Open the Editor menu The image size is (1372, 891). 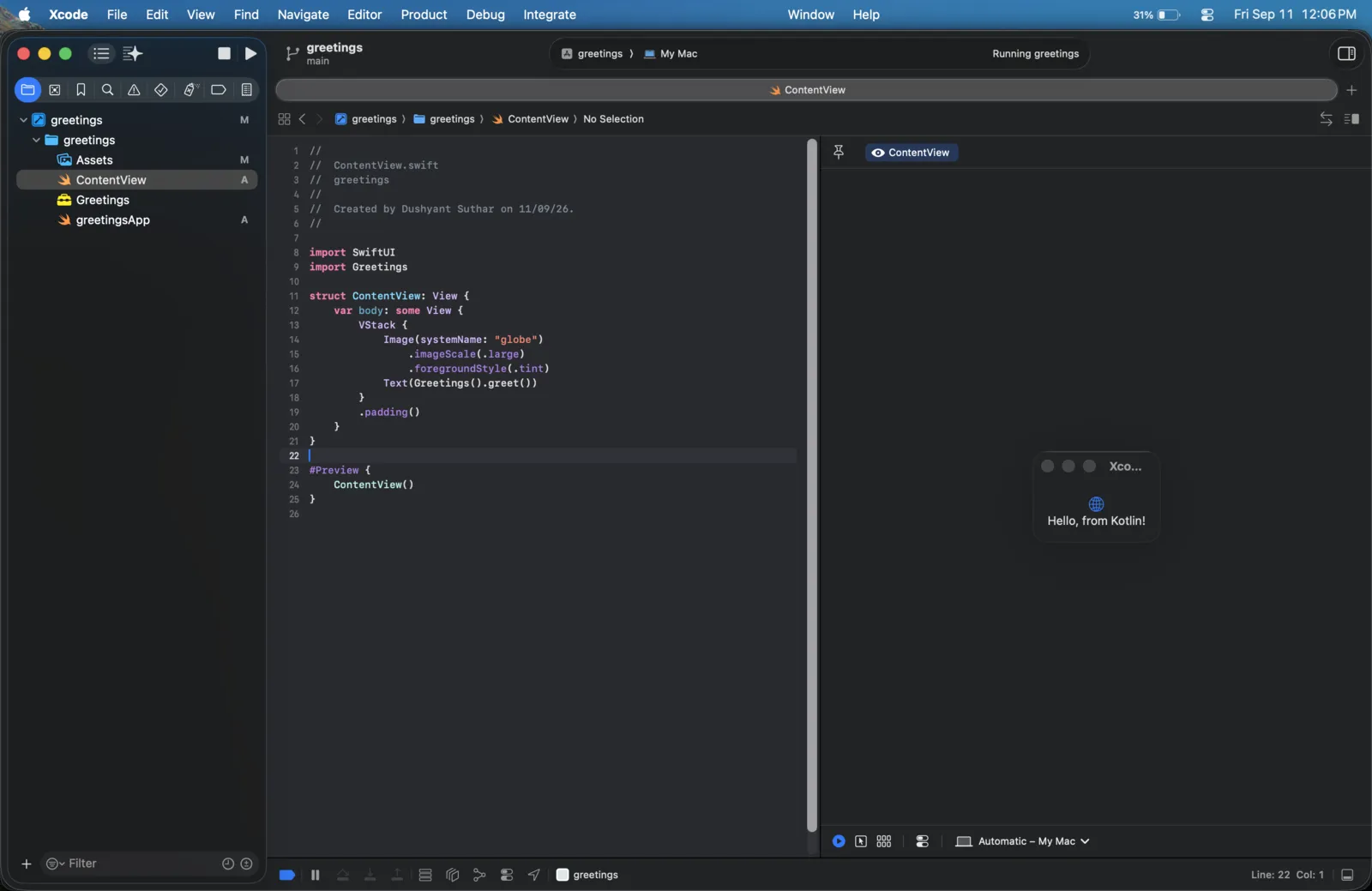pos(364,15)
